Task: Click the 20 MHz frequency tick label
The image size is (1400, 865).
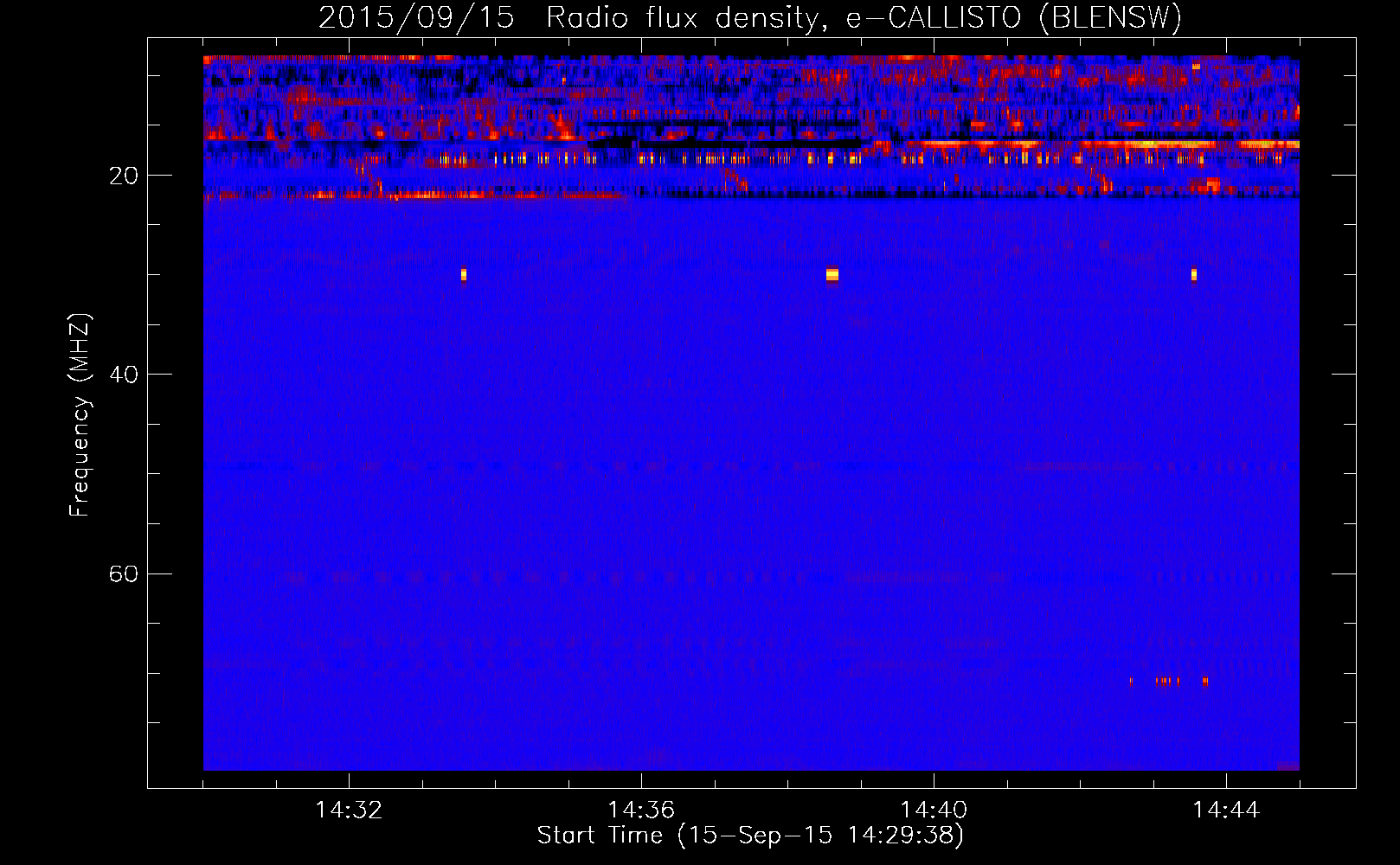Action: pyautogui.click(x=124, y=176)
